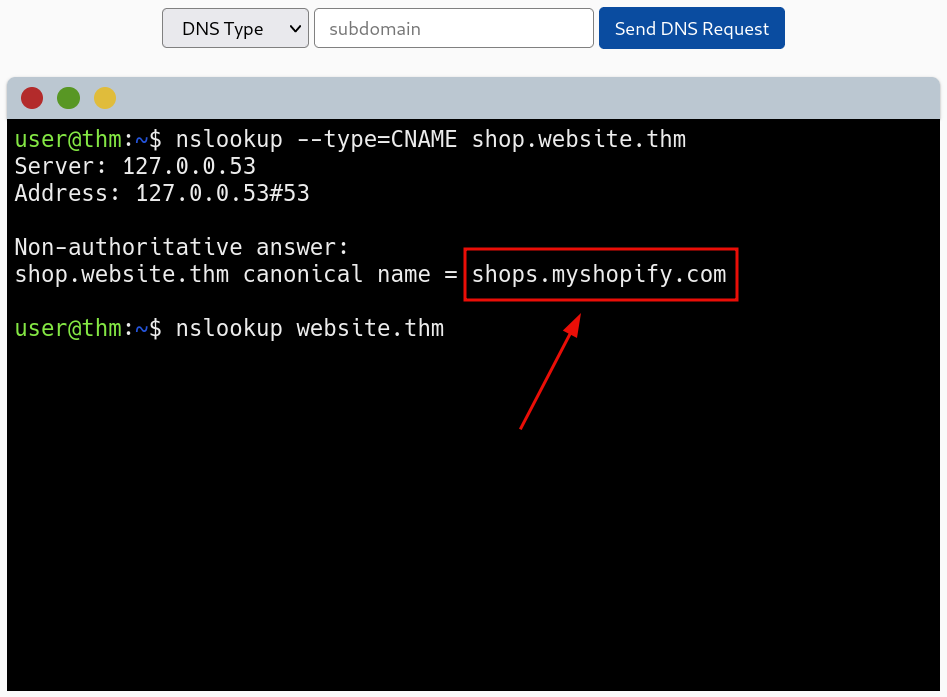Click the green terminal window circle
Viewport: 947px width, 697px height.
[68, 98]
